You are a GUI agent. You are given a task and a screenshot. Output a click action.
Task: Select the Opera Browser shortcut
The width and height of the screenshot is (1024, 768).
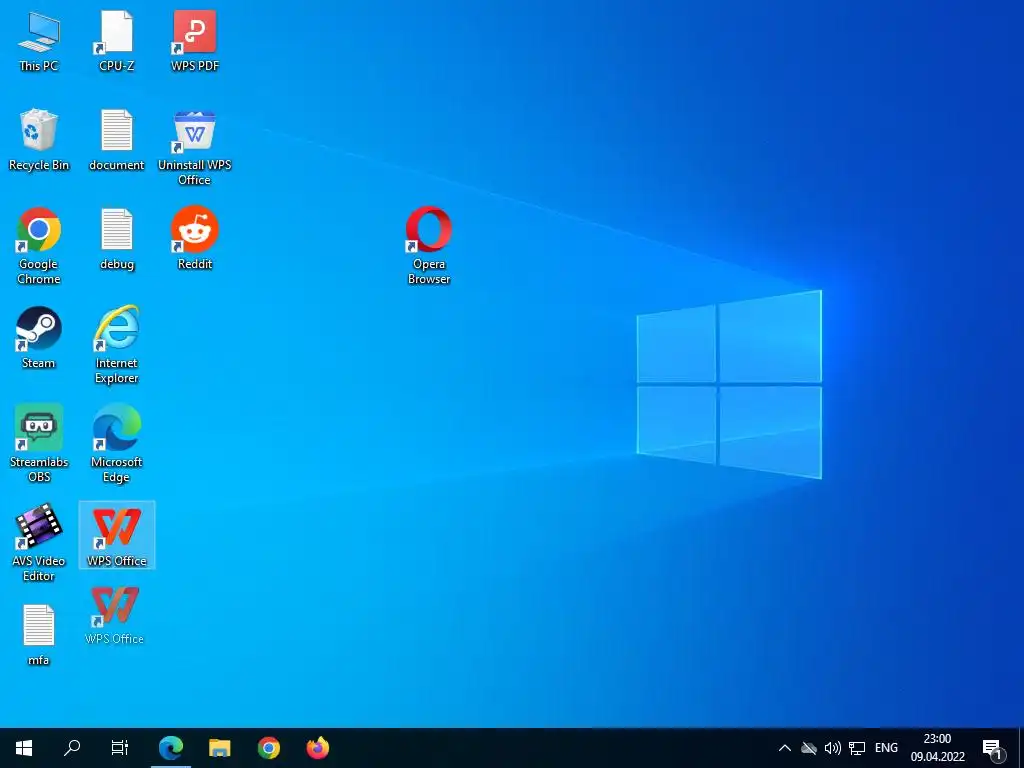[429, 246]
